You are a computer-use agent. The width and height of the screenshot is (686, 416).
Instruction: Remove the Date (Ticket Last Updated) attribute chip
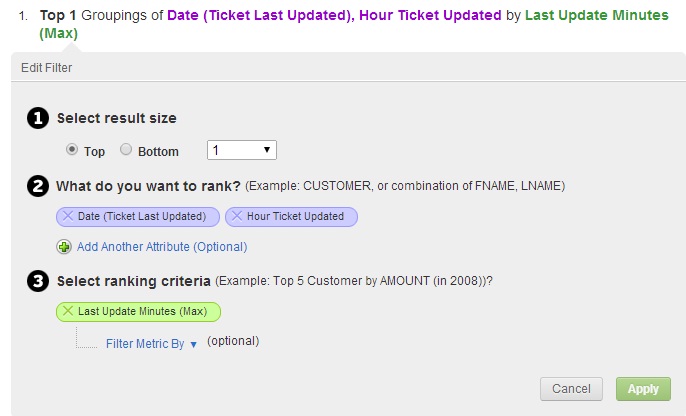(x=68, y=216)
